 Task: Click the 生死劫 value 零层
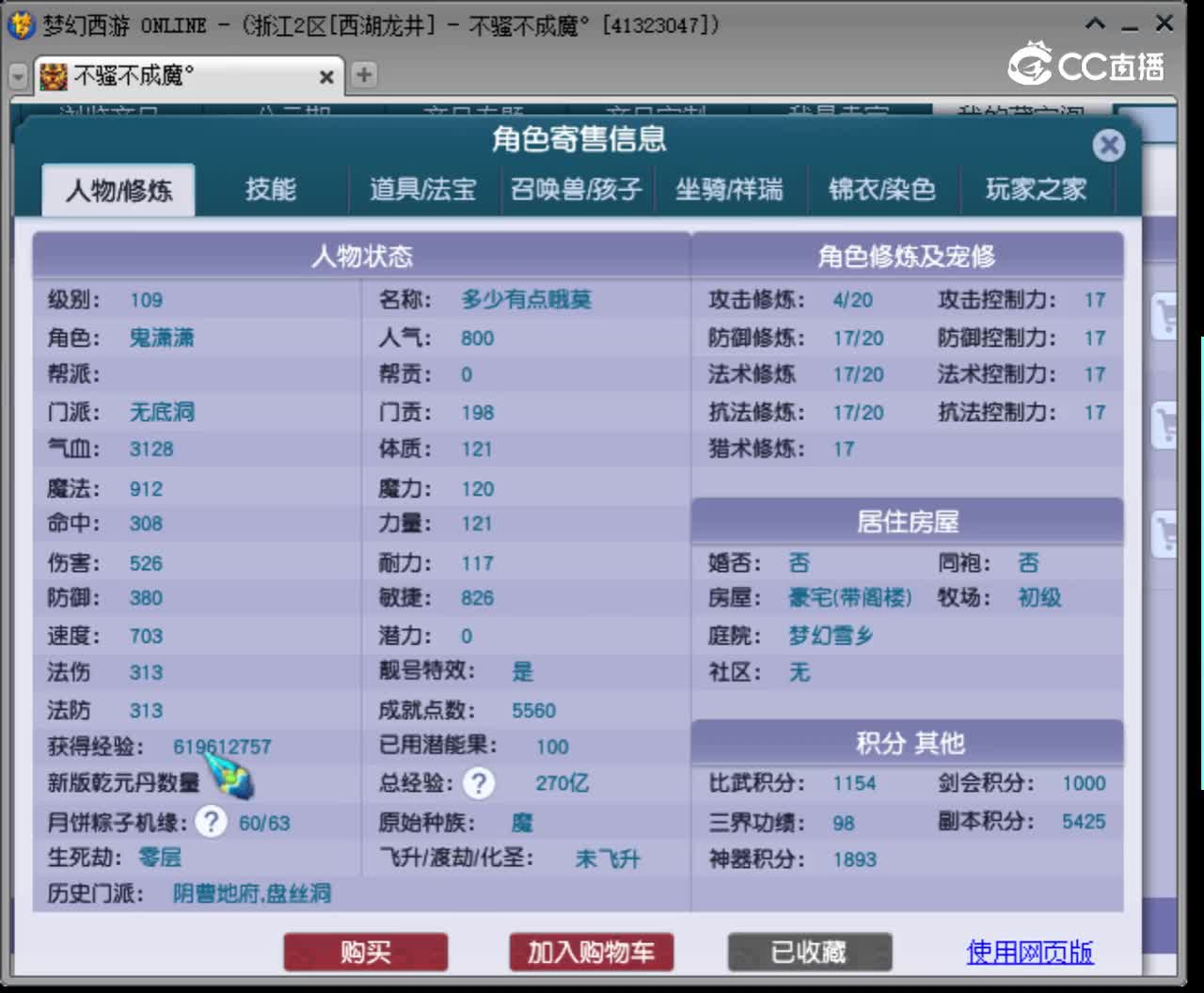(x=160, y=858)
